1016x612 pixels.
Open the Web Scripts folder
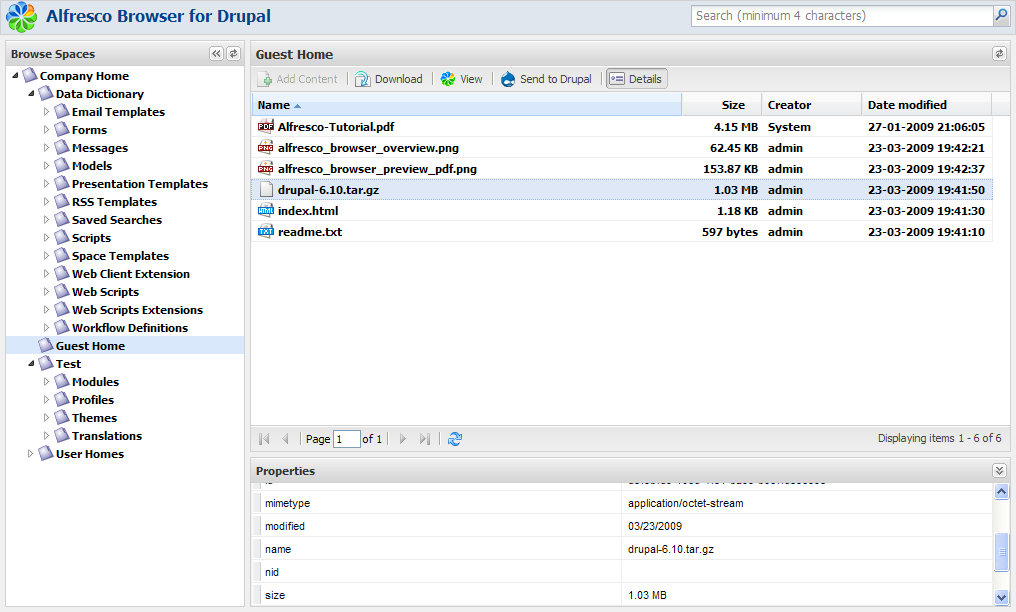105,292
